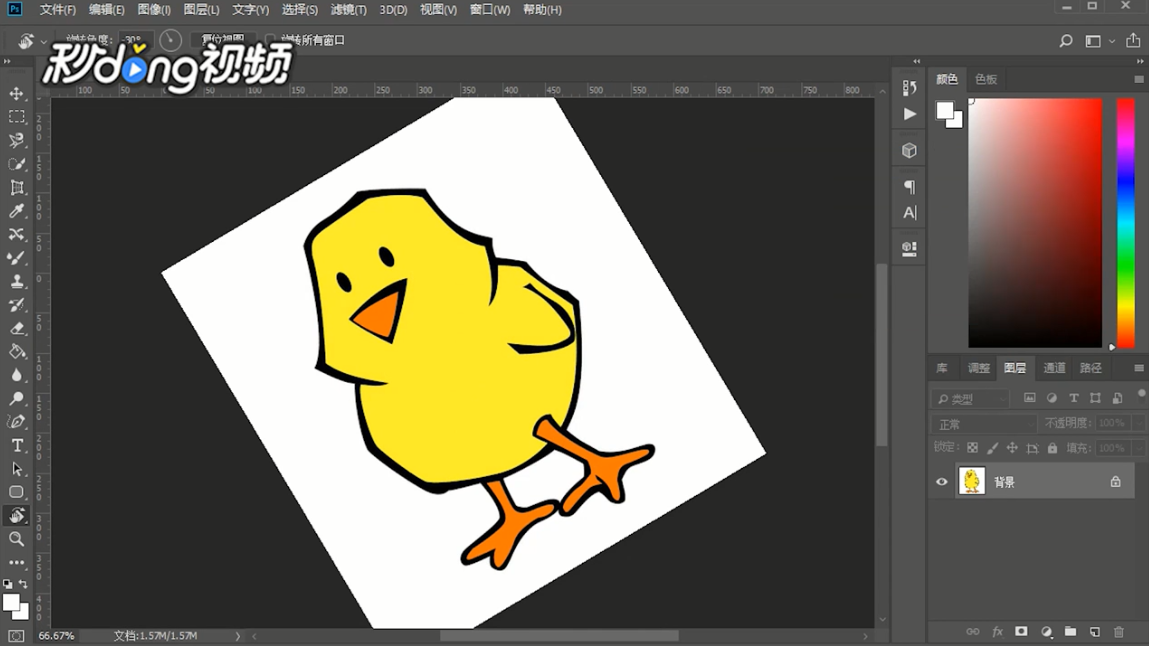
Task: Toggle the shape layer filter
Action: (1096, 398)
